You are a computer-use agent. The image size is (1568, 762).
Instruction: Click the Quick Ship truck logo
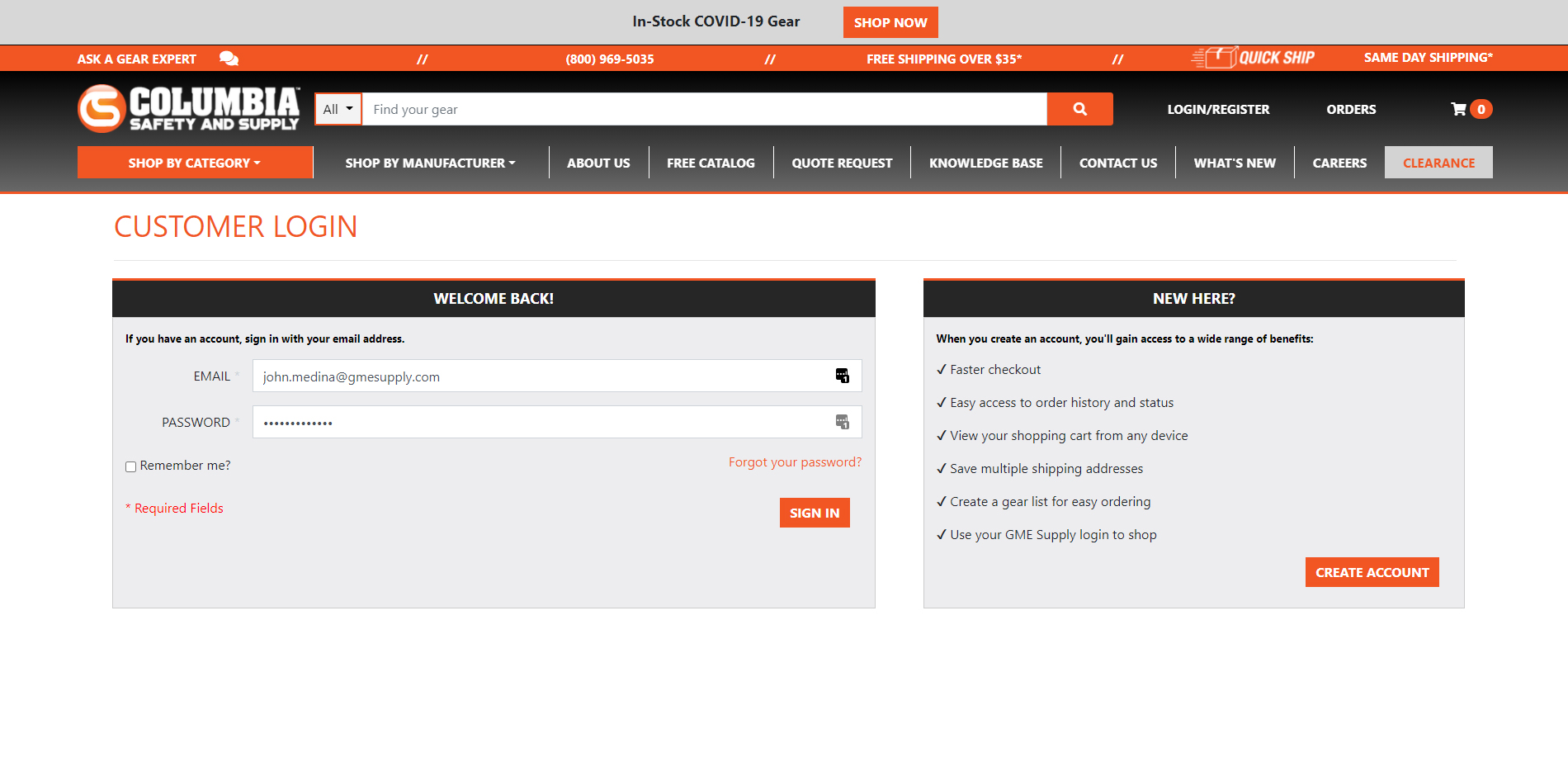click(x=1253, y=57)
